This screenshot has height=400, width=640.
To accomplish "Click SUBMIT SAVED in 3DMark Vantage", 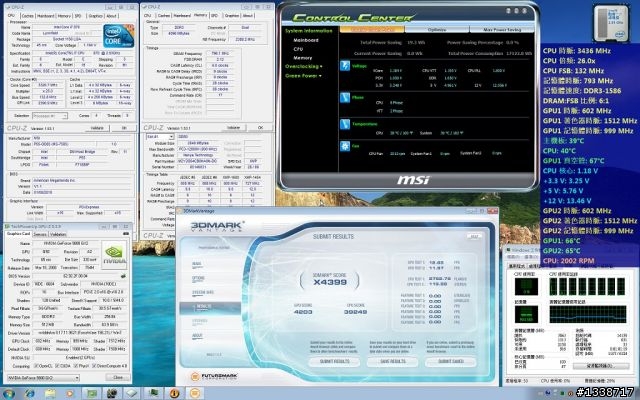I will tap(451, 362).
